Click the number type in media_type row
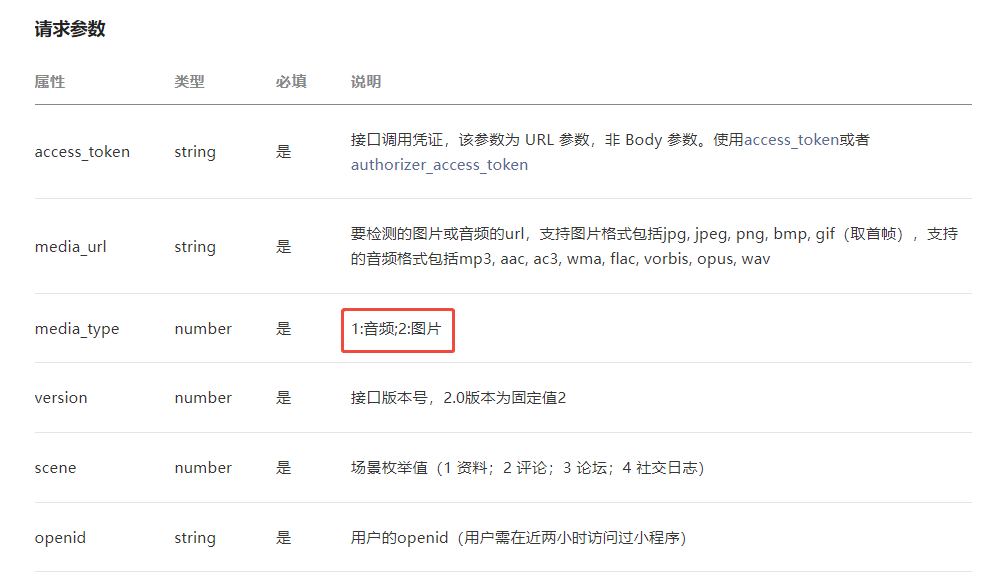1001x580 pixels. pyautogui.click(x=203, y=329)
